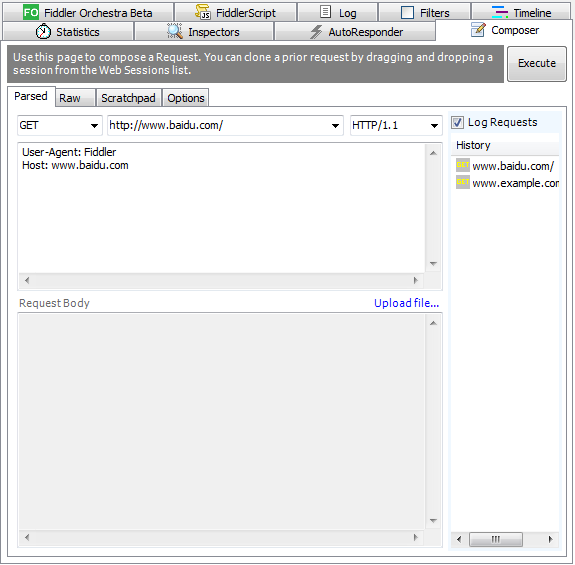Click Request Body scroll down arrow
Viewport: 575px width, 565px height.
[x=433, y=521]
